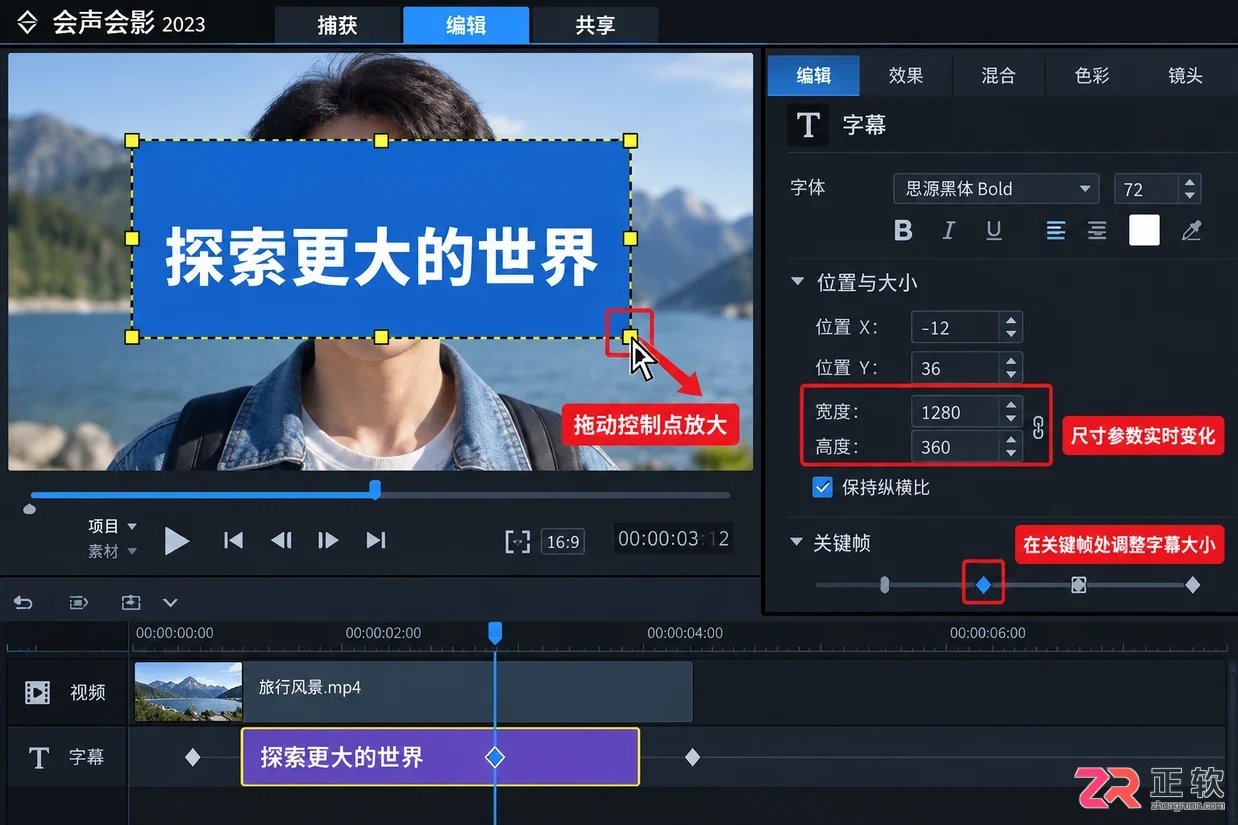The image size is (1238, 825).
Task: Click the insert-track icon in timeline toolbar
Action: 131,603
